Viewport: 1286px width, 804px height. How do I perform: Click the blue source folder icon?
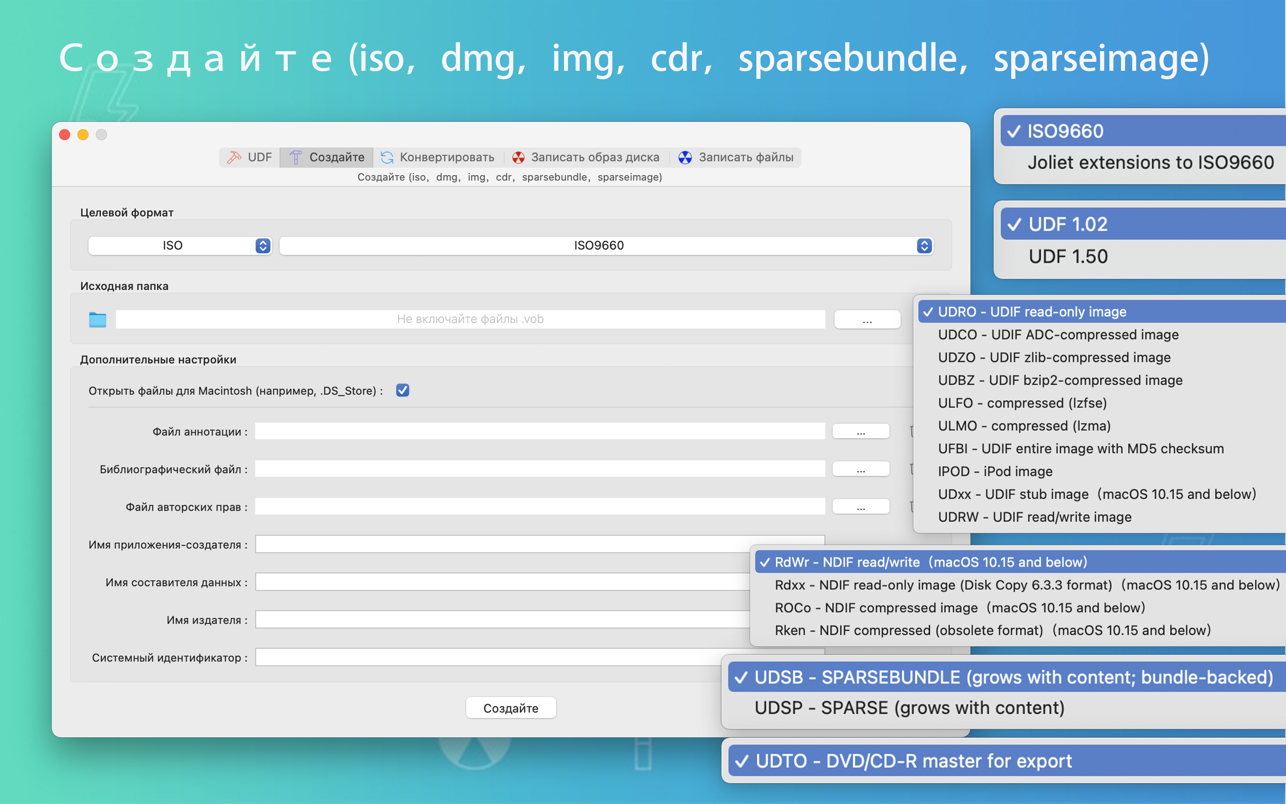(98, 319)
